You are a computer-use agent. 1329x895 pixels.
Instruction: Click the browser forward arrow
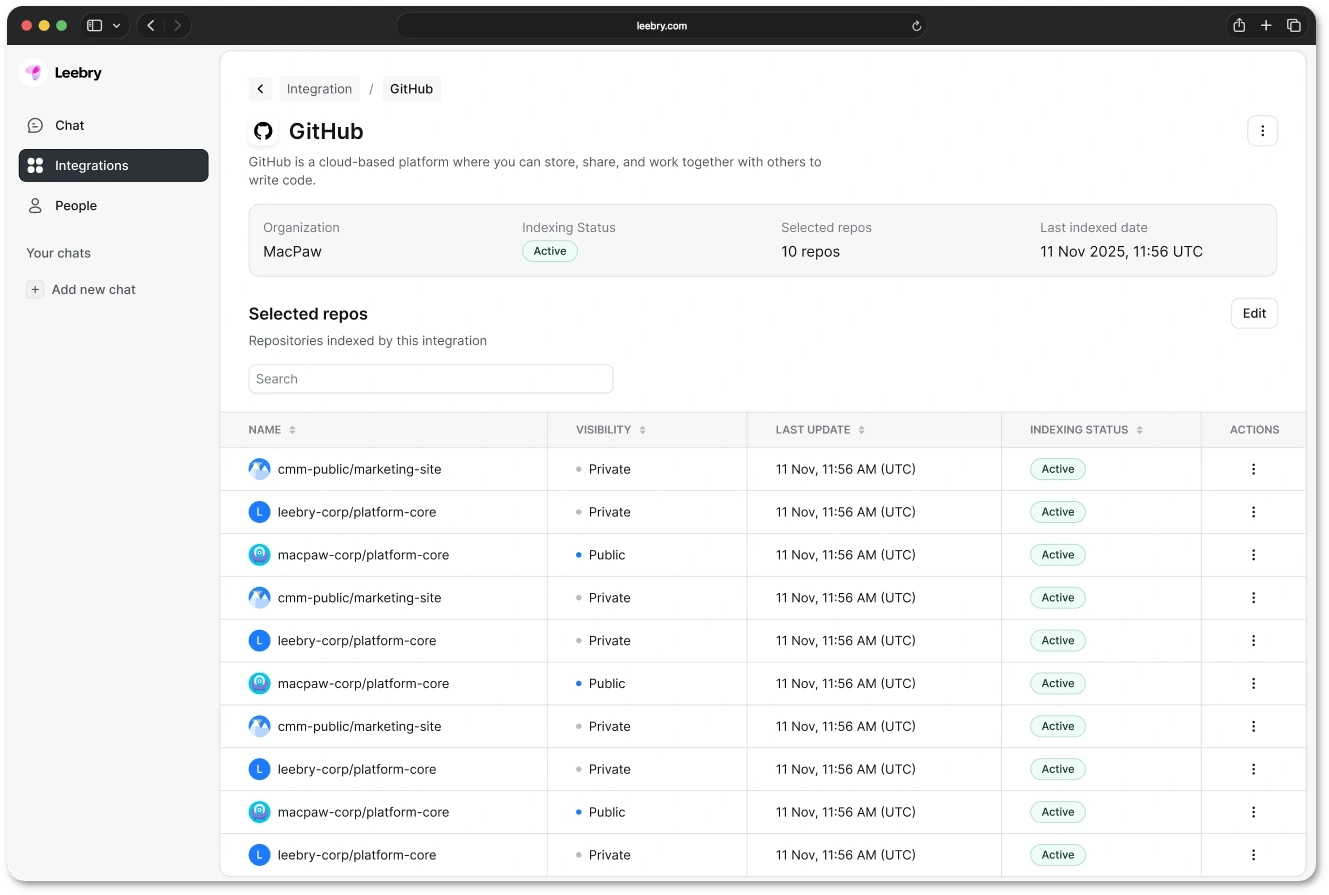177,25
